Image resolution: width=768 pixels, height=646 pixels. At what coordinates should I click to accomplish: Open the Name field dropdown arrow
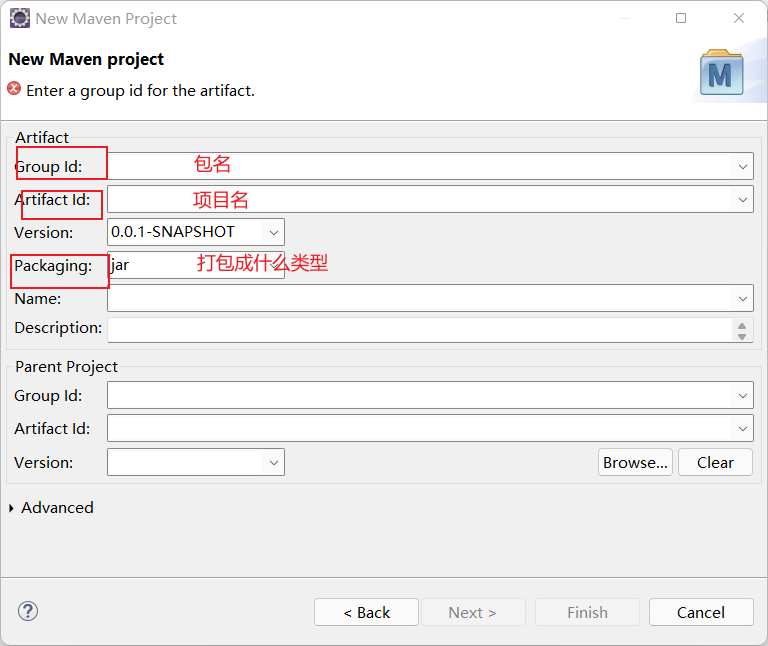(743, 298)
